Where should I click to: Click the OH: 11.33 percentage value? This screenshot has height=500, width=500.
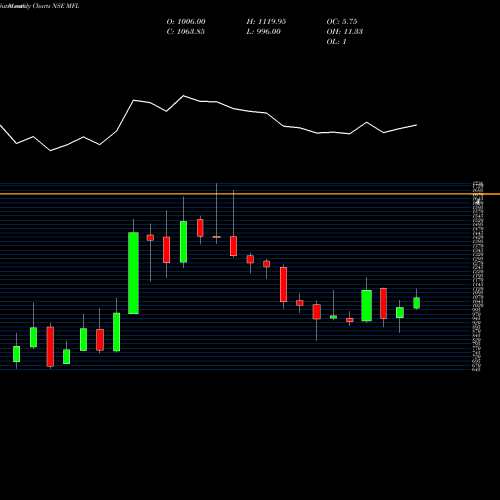point(345,32)
